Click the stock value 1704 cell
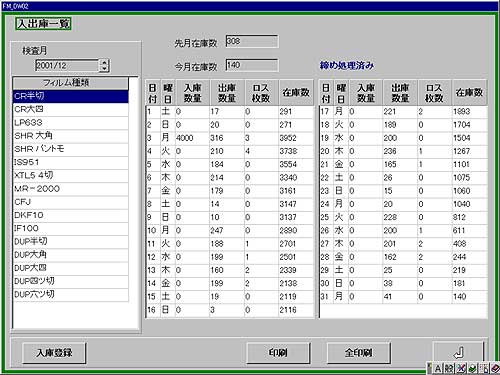This screenshot has width=500, height=375. [469, 125]
